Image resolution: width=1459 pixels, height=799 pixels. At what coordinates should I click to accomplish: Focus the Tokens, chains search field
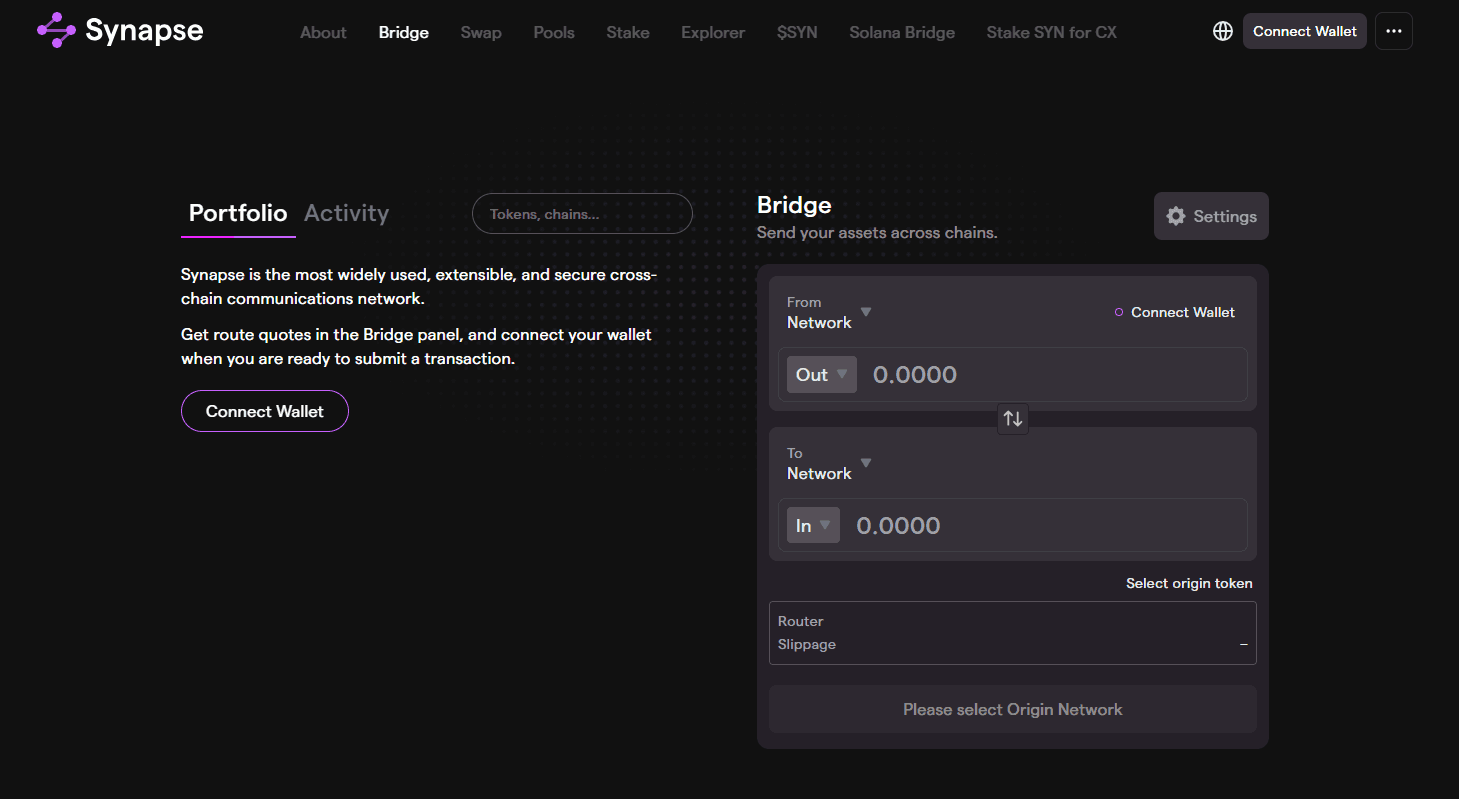point(582,214)
